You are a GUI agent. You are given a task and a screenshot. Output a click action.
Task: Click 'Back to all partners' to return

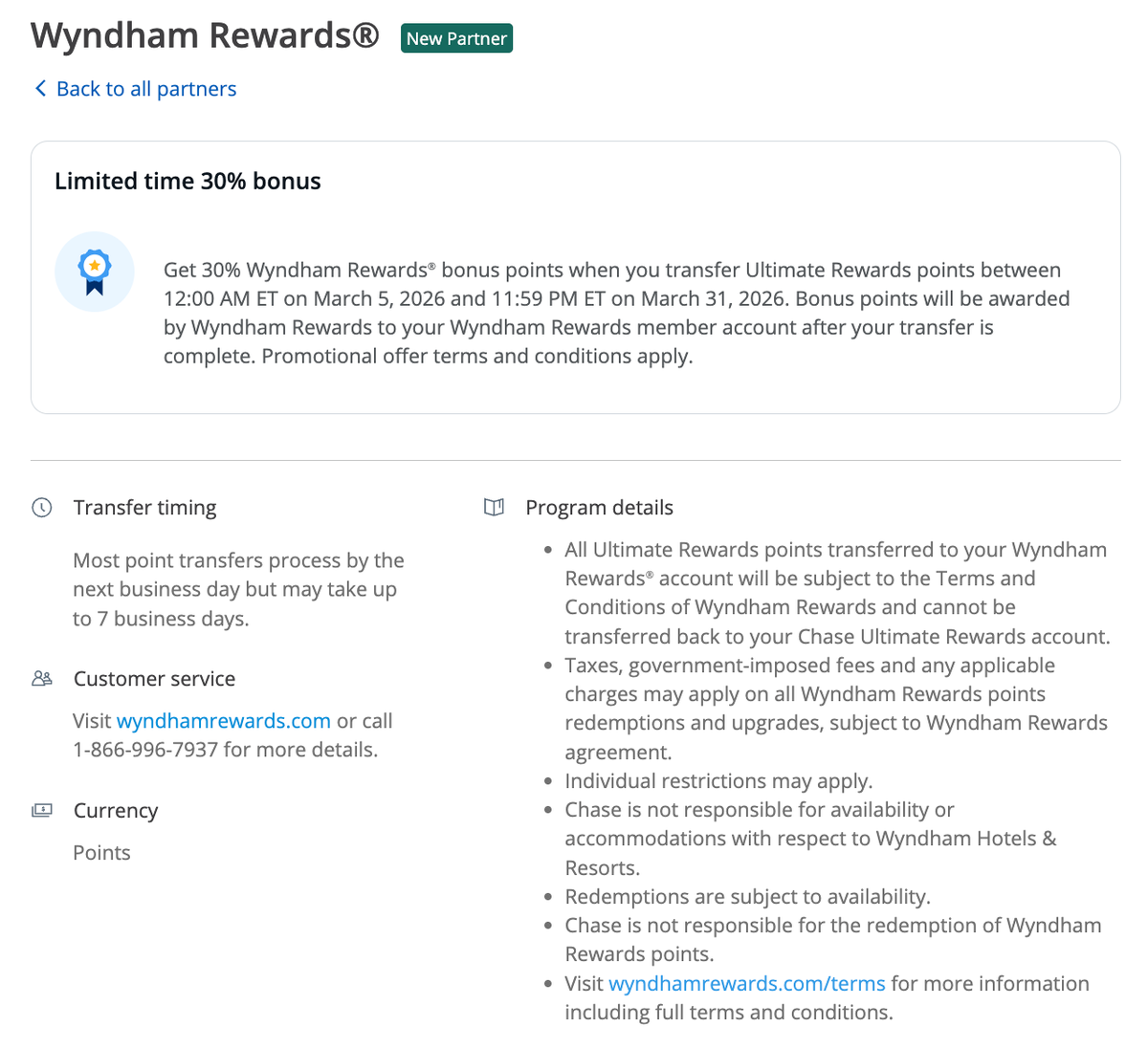coord(145,88)
